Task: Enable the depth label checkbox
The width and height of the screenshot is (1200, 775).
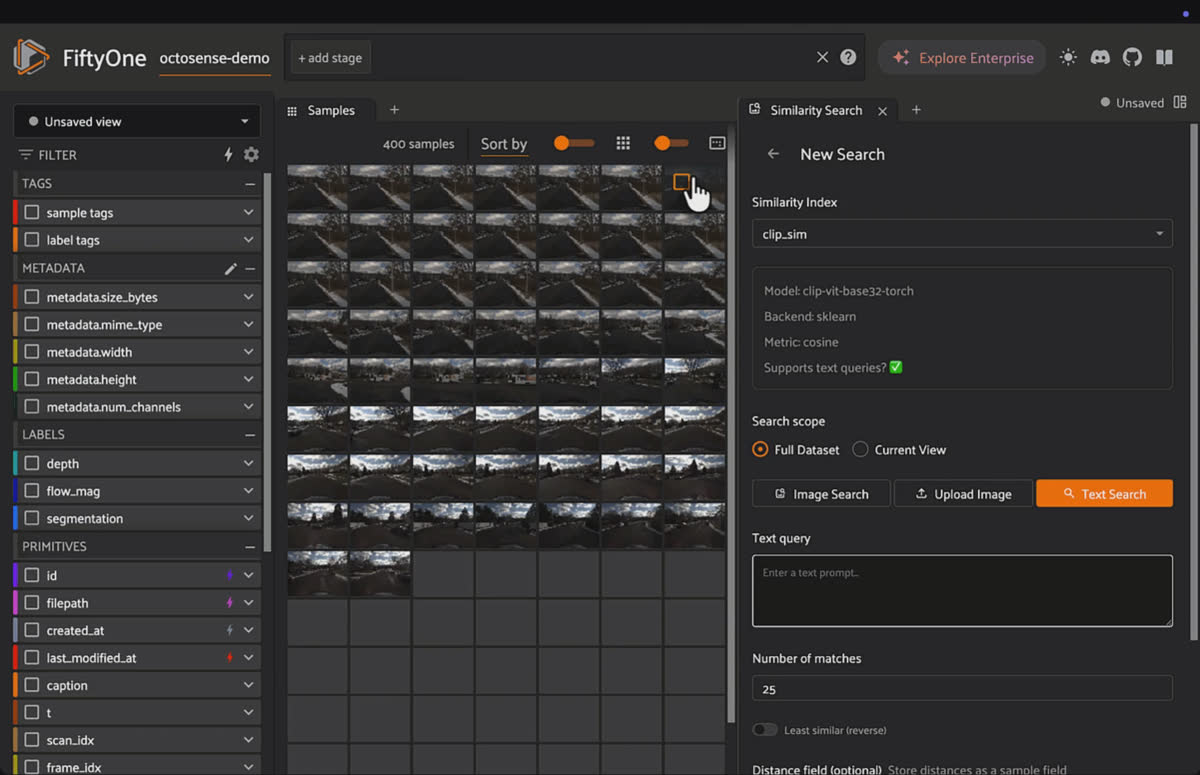Action: [x=32, y=464]
